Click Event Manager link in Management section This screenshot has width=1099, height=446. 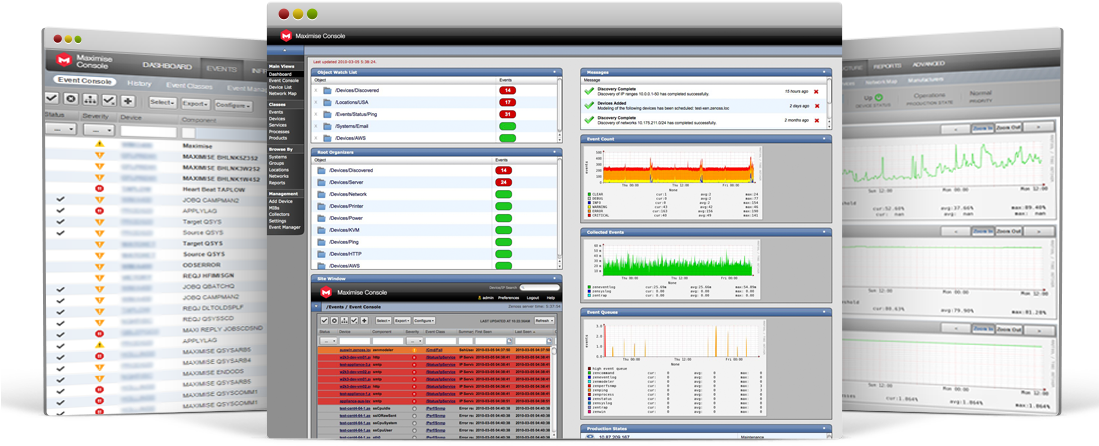[285, 227]
